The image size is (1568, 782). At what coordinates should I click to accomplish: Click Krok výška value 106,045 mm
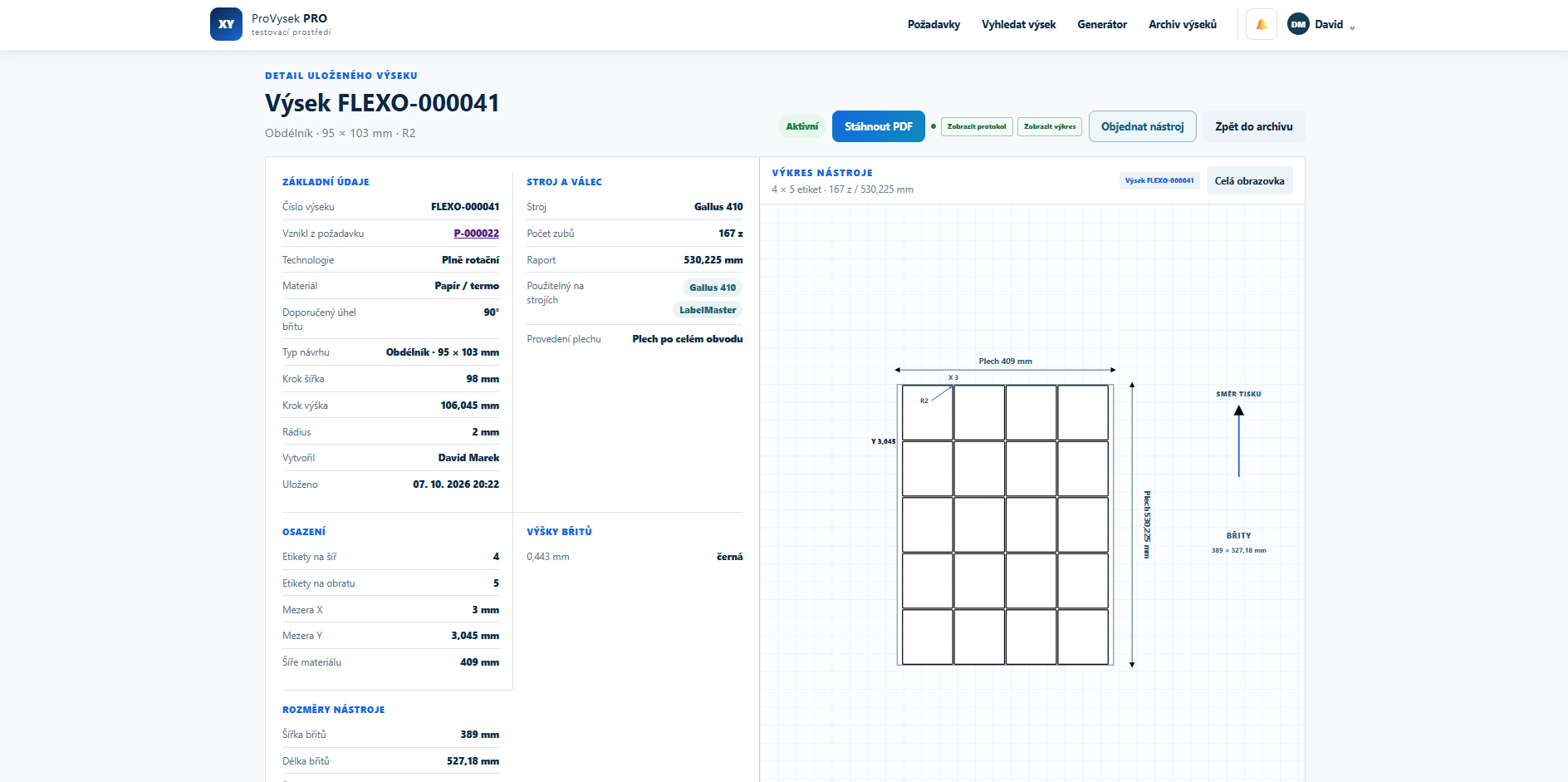pyautogui.click(x=470, y=406)
